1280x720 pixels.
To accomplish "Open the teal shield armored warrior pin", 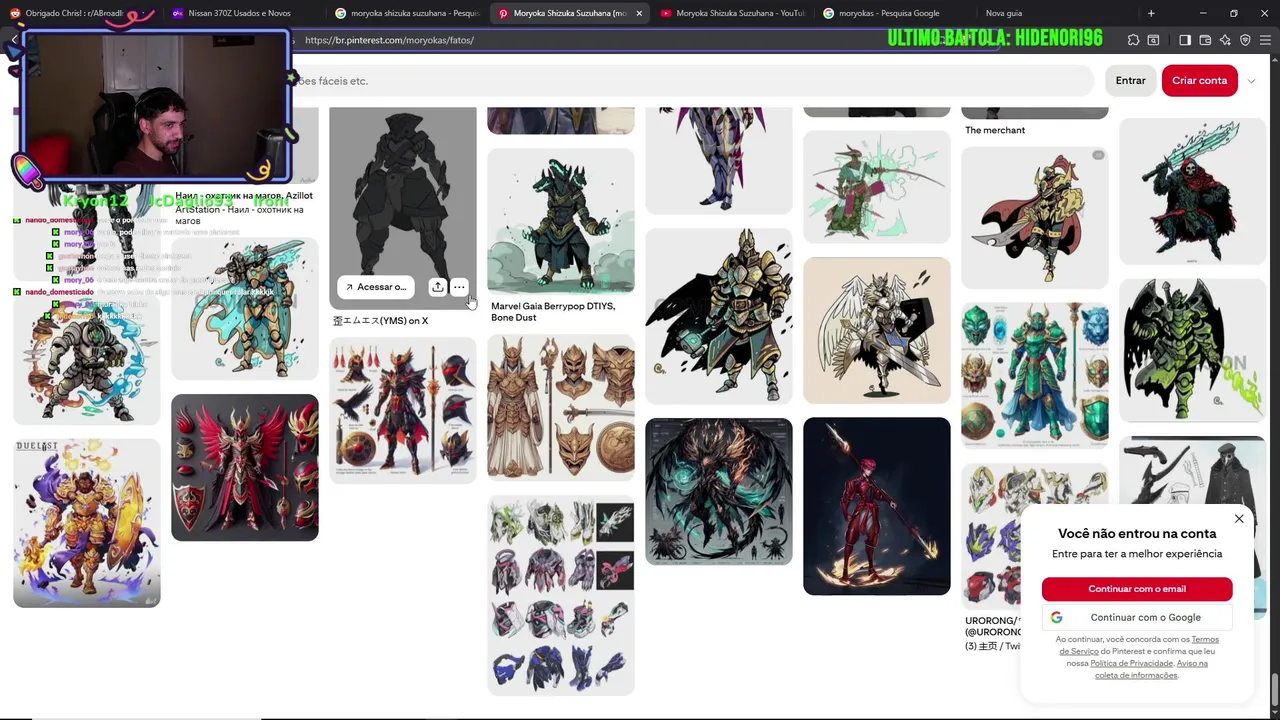I will [244, 309].
